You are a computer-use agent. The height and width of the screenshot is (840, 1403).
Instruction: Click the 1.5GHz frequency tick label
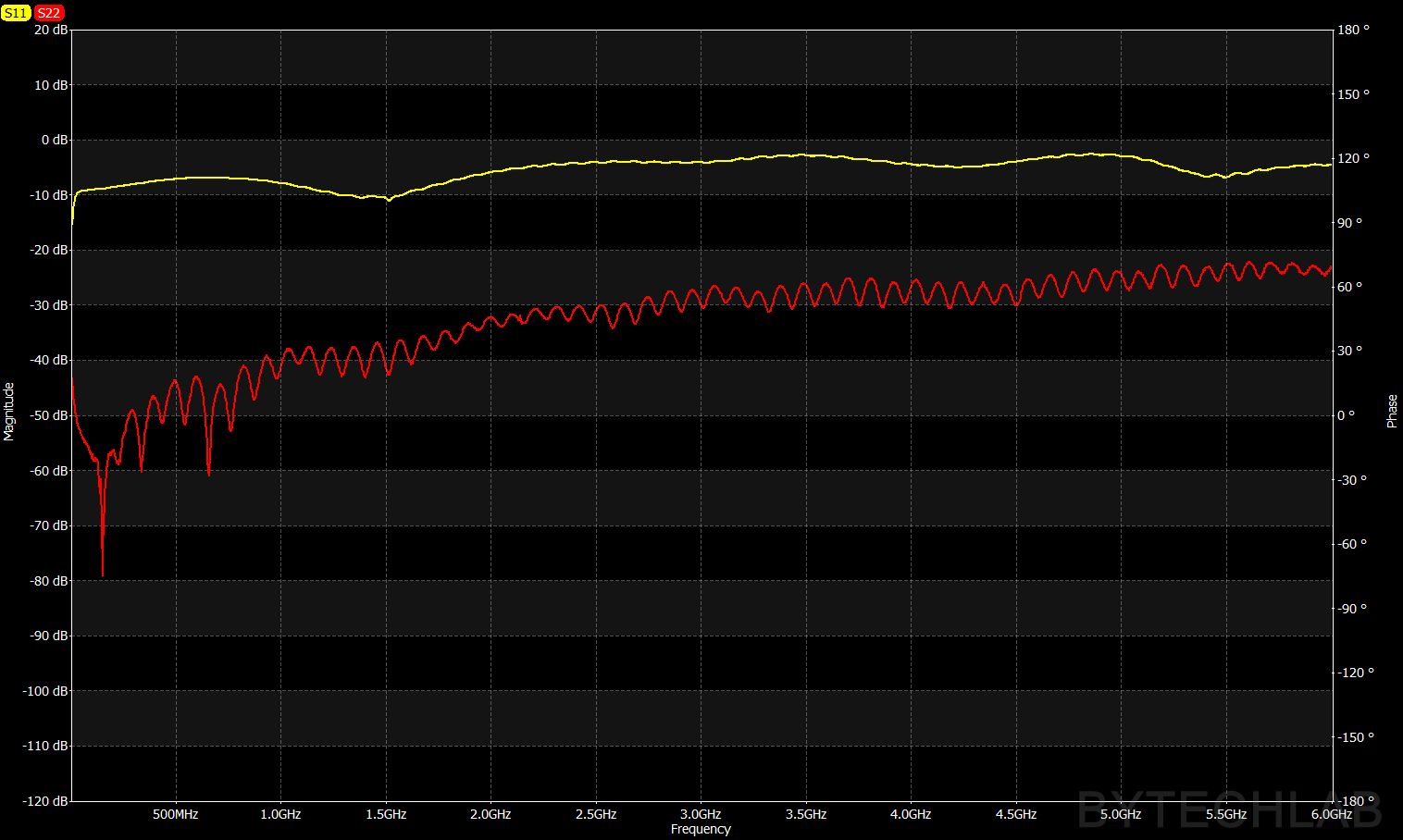(x=386, y=815)
